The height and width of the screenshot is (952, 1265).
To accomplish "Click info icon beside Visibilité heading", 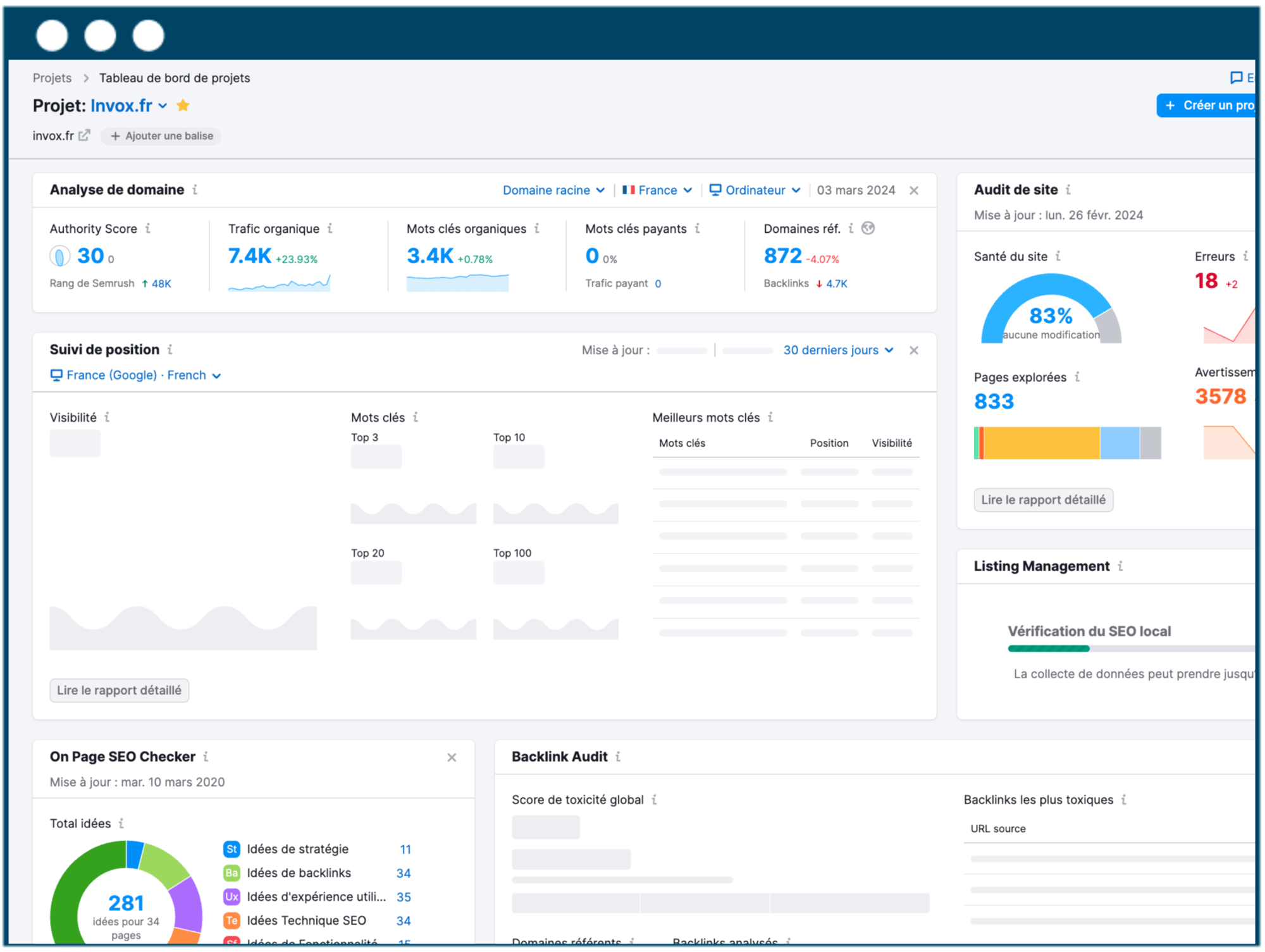I will tap(108, 417).
